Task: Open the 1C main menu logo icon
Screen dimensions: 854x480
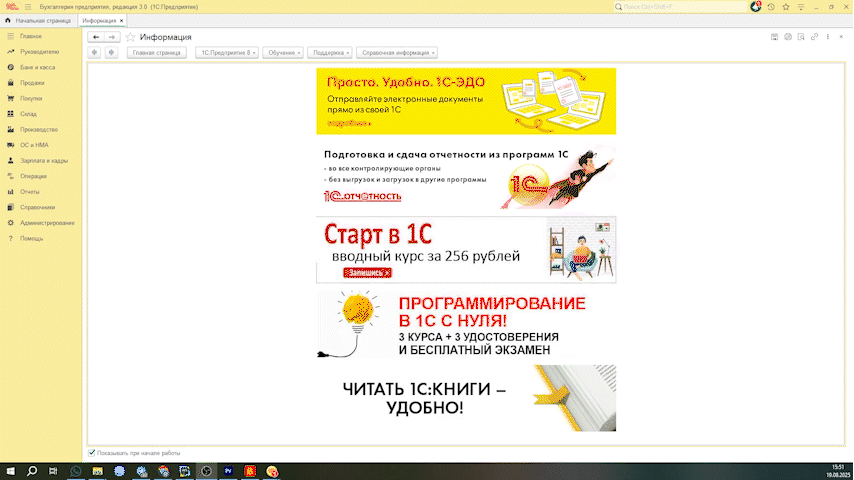Action: 11,7
